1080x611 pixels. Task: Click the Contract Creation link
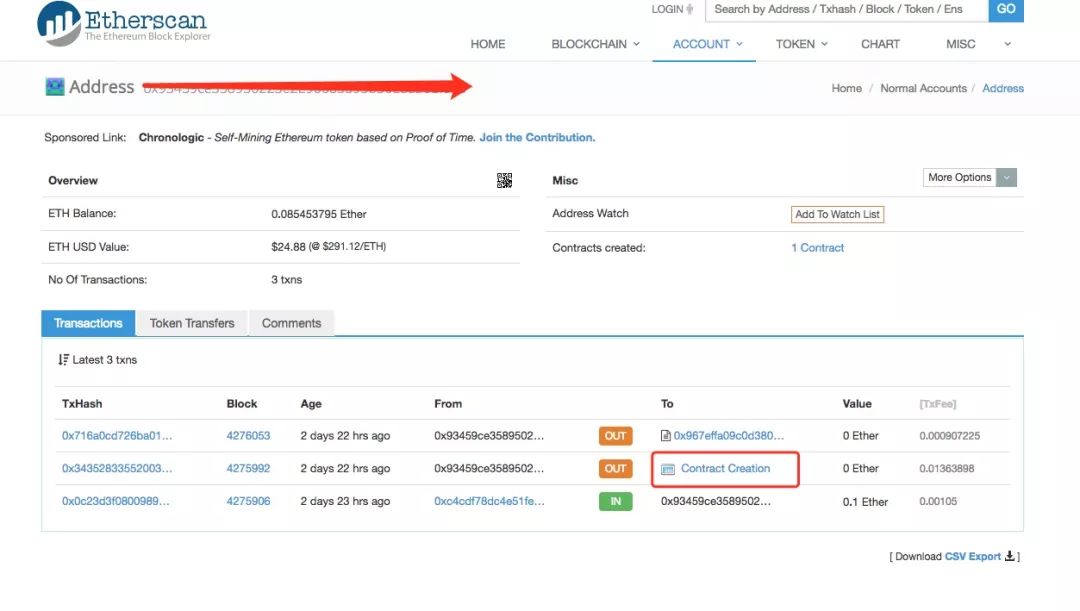coord(725,468)
